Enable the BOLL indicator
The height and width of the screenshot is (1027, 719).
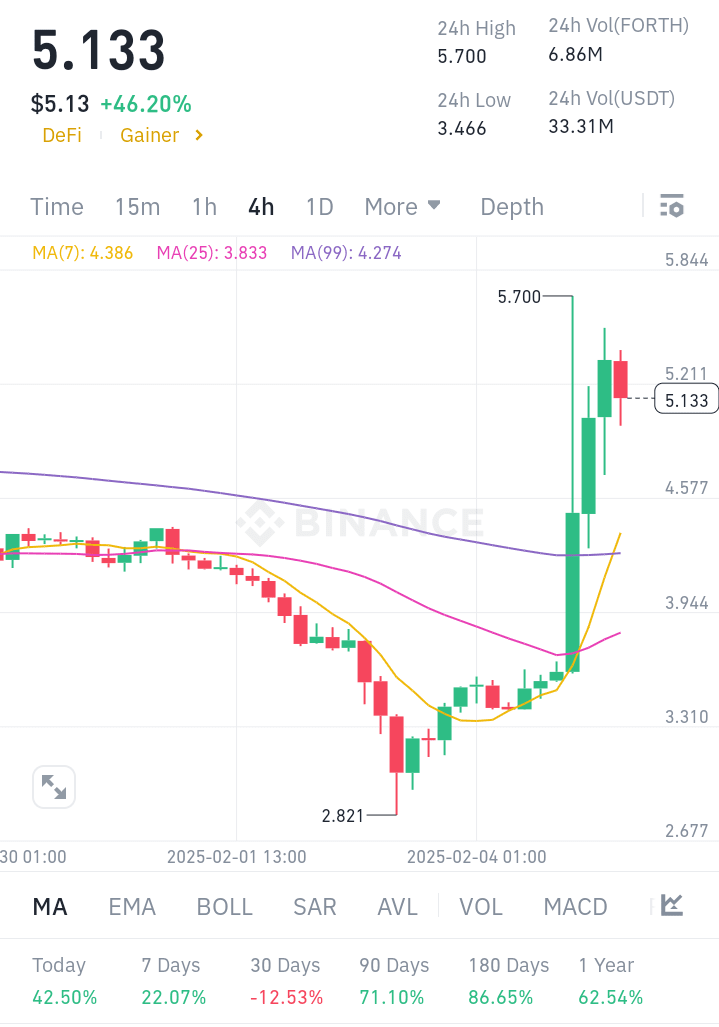click(x=225, y=907)
